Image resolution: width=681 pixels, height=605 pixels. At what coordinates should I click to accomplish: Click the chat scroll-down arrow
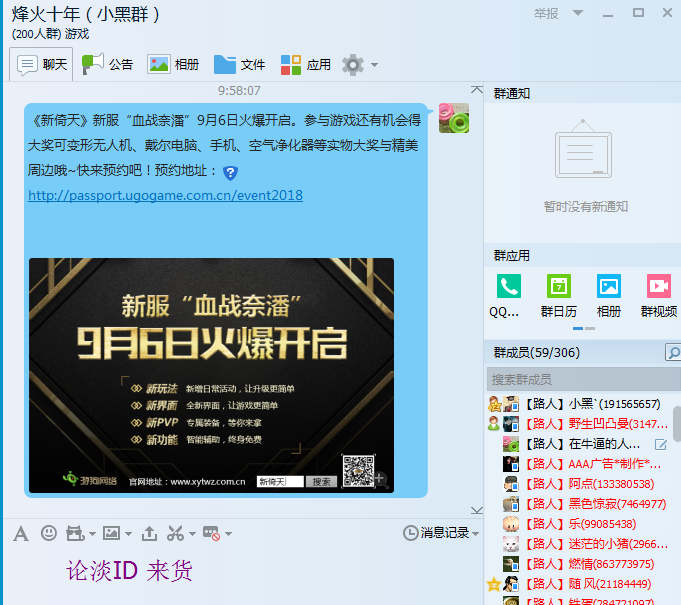(x=477, y=510)
